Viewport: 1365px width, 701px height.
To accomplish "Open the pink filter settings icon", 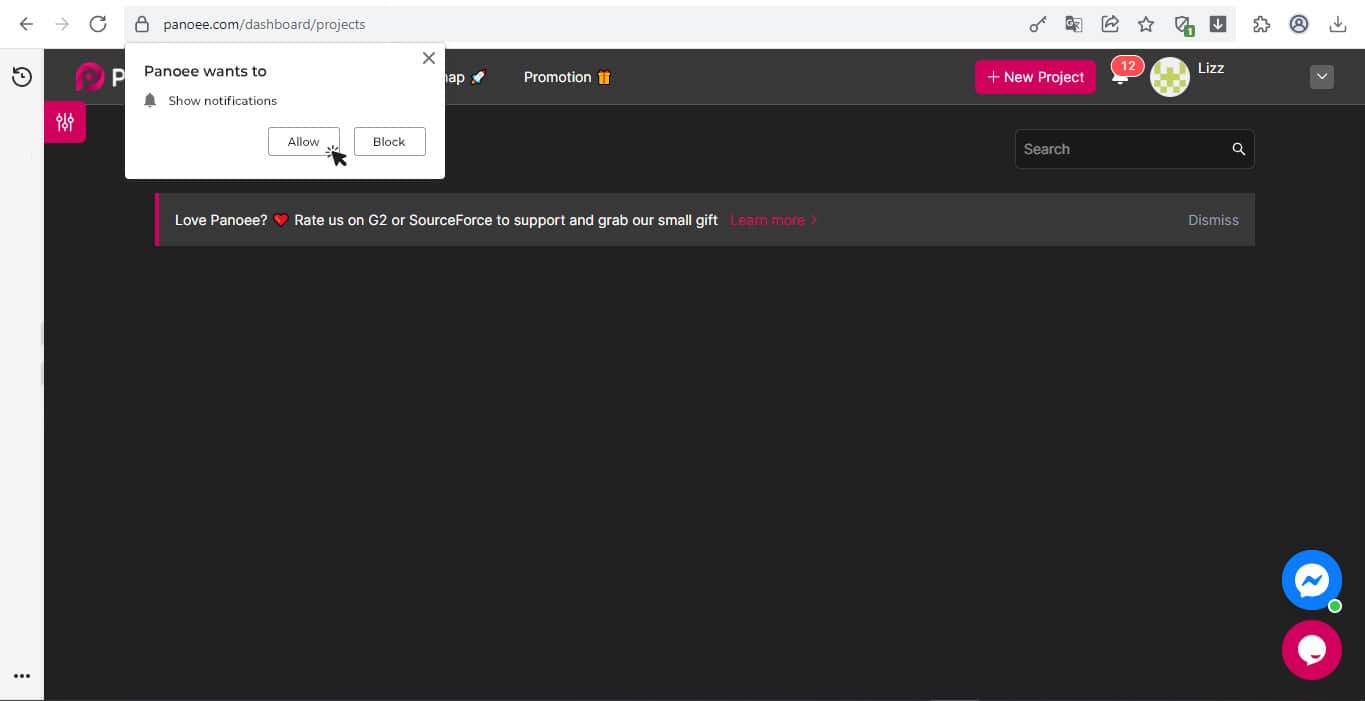I will pos(65,123).
